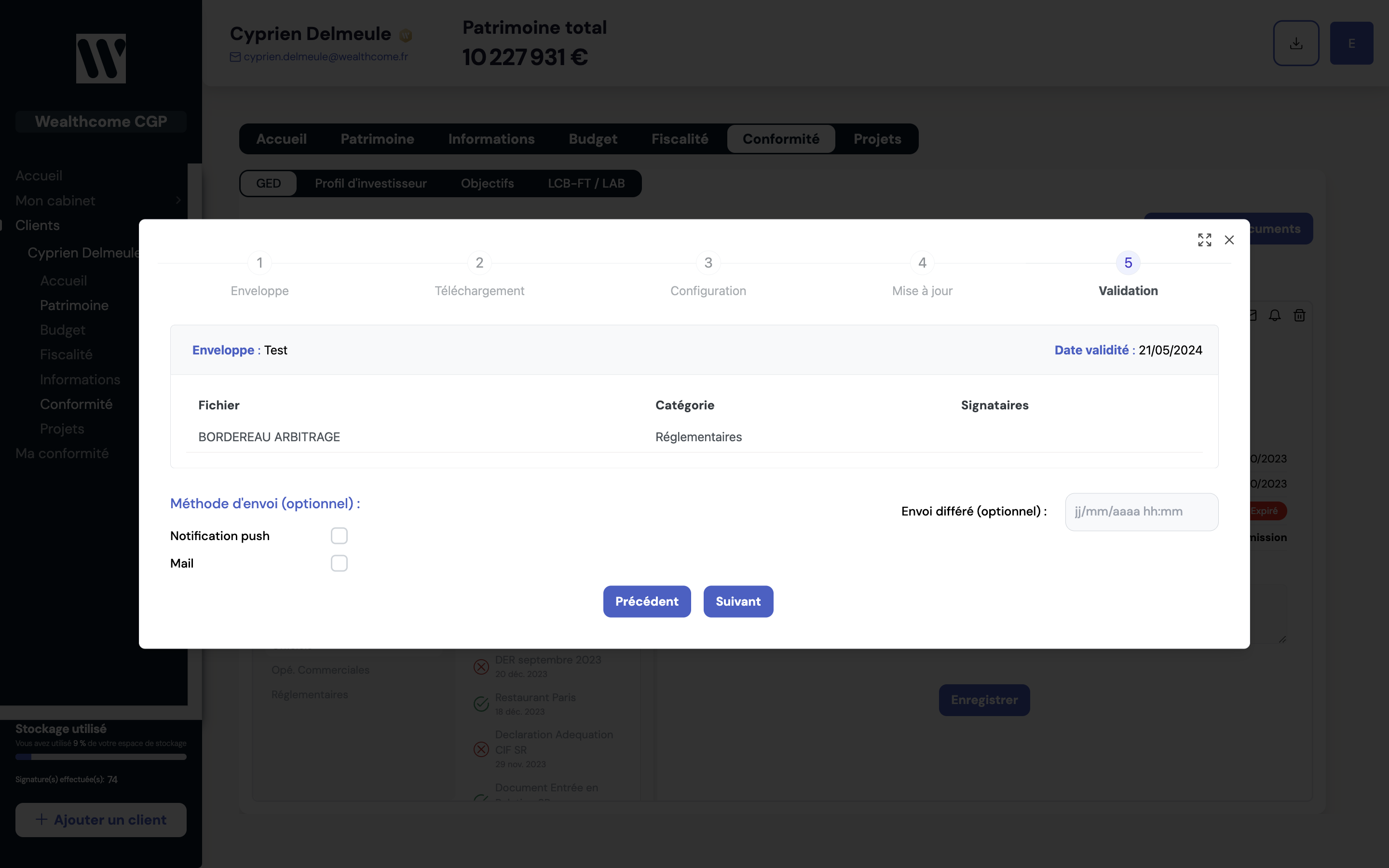Screen dimensions: 1389x868
Task: Click the Wealthcome CGP label
Action: [101, 122]
